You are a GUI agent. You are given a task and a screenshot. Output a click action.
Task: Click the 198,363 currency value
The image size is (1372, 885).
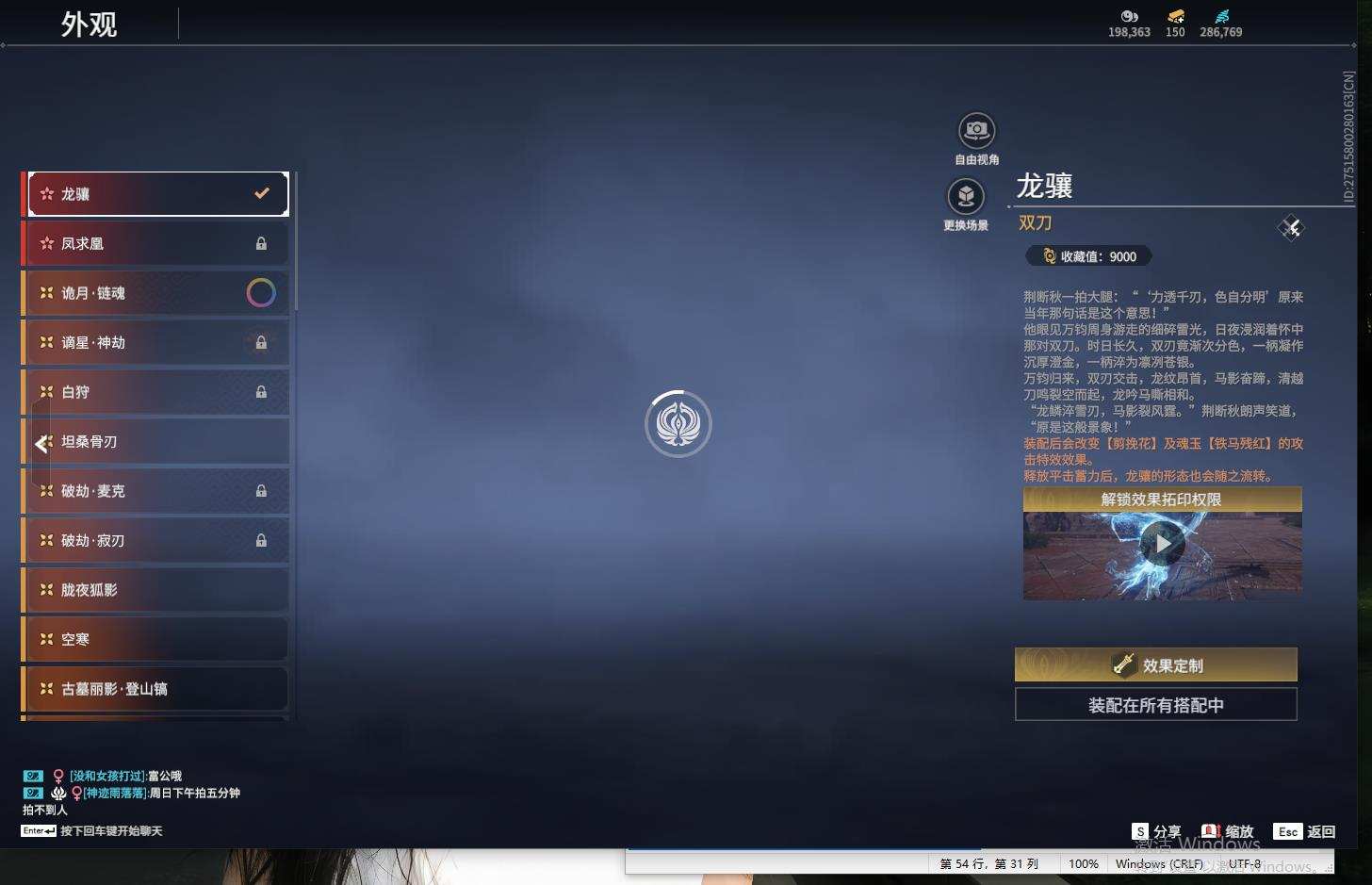pyautogui.click(x=1129, y=32)
